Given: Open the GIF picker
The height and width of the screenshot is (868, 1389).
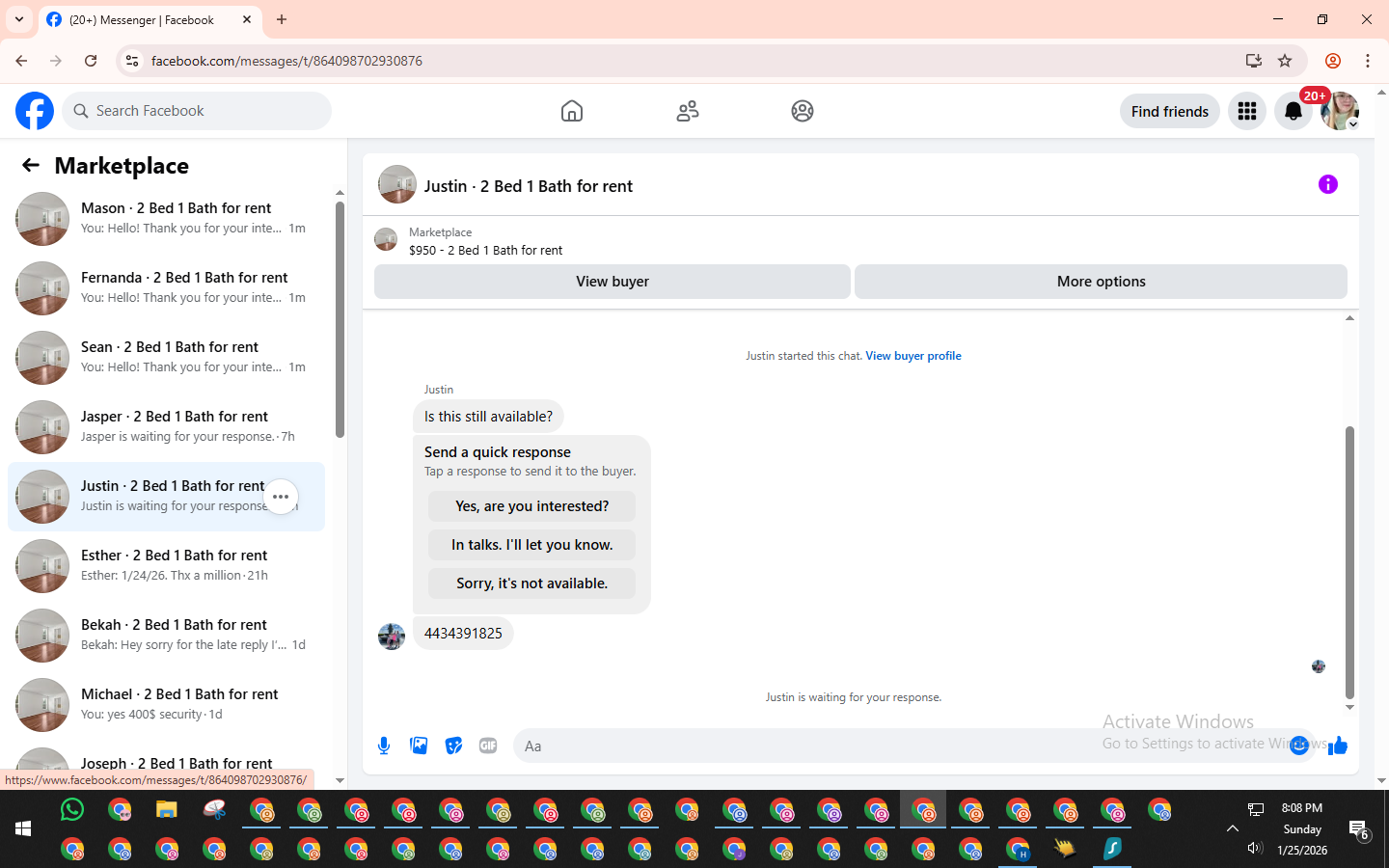Looking at the screenshot, I should pyautogui.click(x=488, y=746).
